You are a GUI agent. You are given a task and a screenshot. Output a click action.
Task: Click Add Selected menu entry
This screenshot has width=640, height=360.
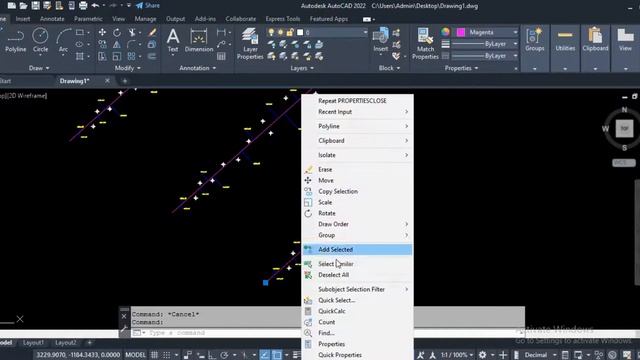358,249
